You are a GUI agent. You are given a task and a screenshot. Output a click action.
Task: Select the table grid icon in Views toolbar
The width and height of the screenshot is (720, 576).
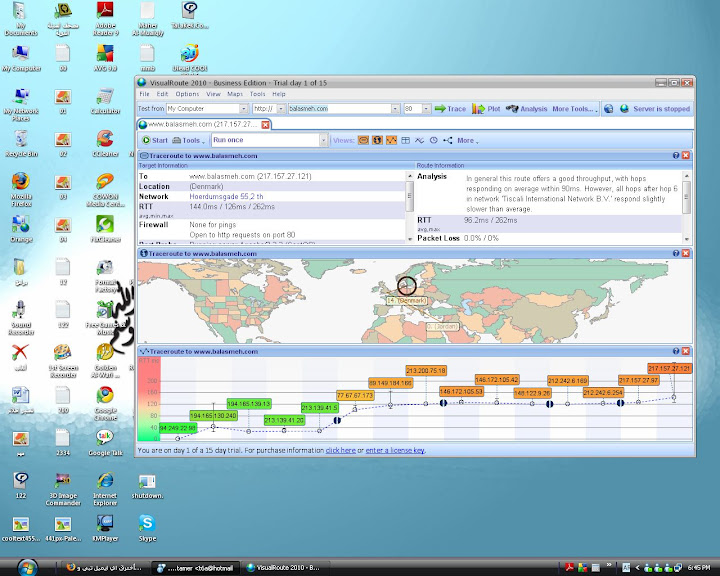(x=406, y=141)
